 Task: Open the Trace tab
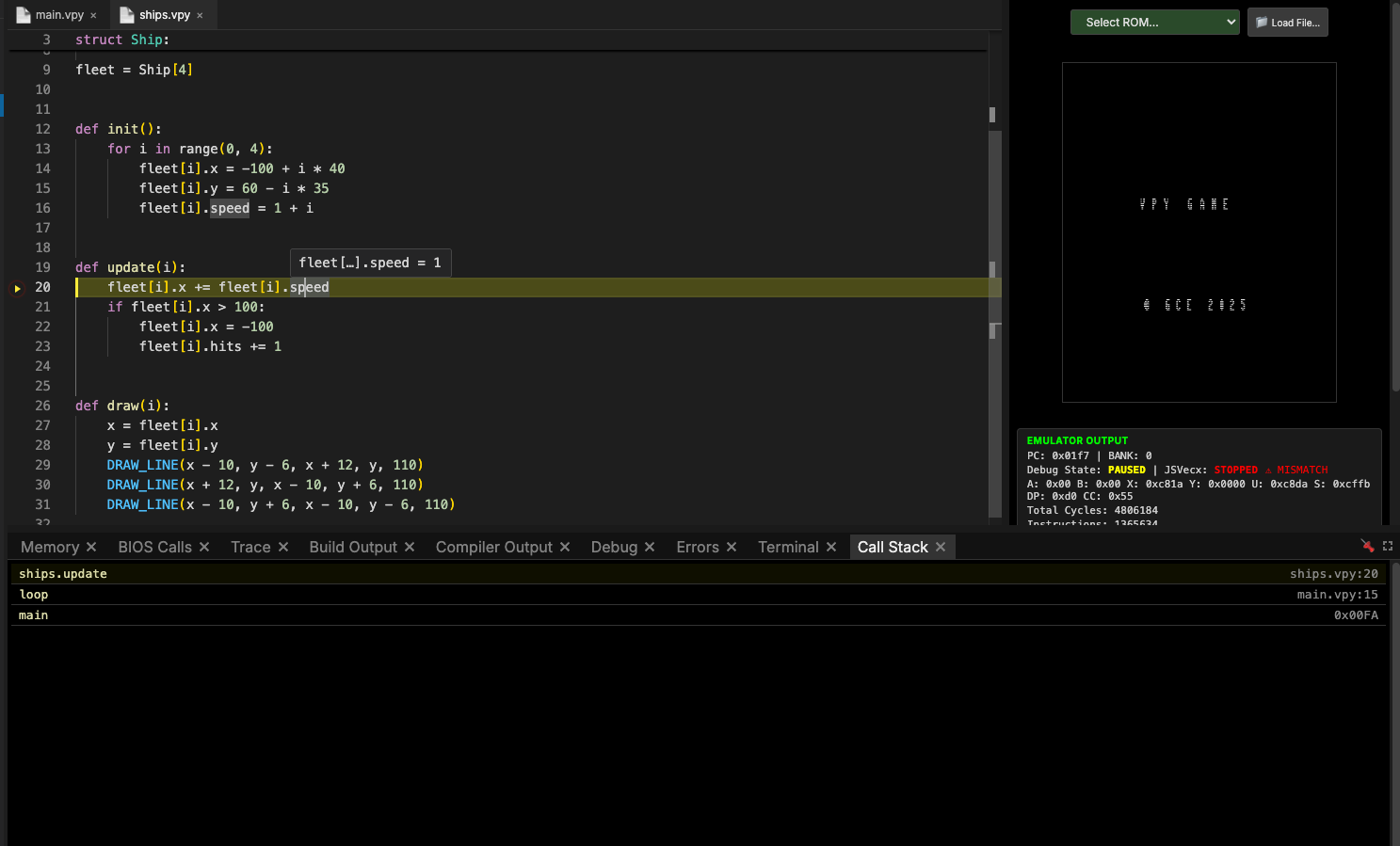click(x=250, y=547)
